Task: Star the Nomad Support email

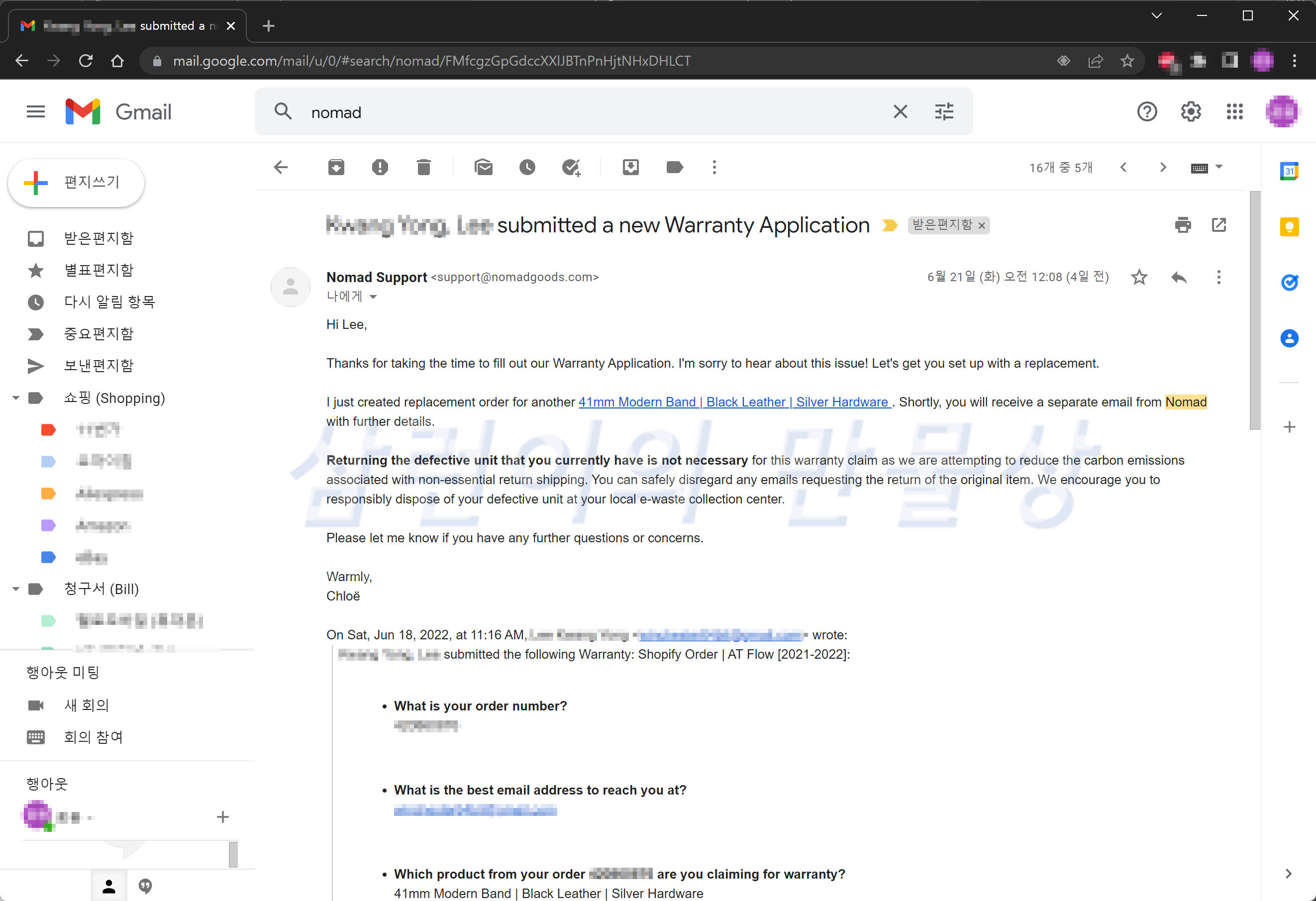Action: [1139, 277]
